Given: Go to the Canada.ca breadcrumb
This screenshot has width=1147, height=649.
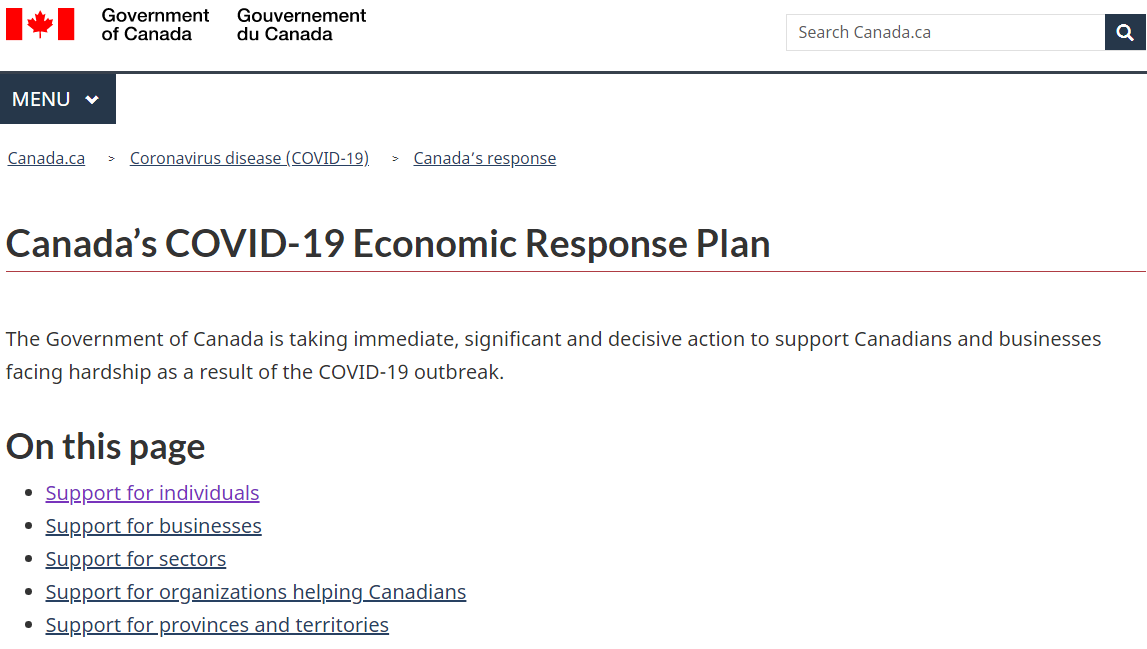Looking at the screenshot, I should tap(46, 158).
